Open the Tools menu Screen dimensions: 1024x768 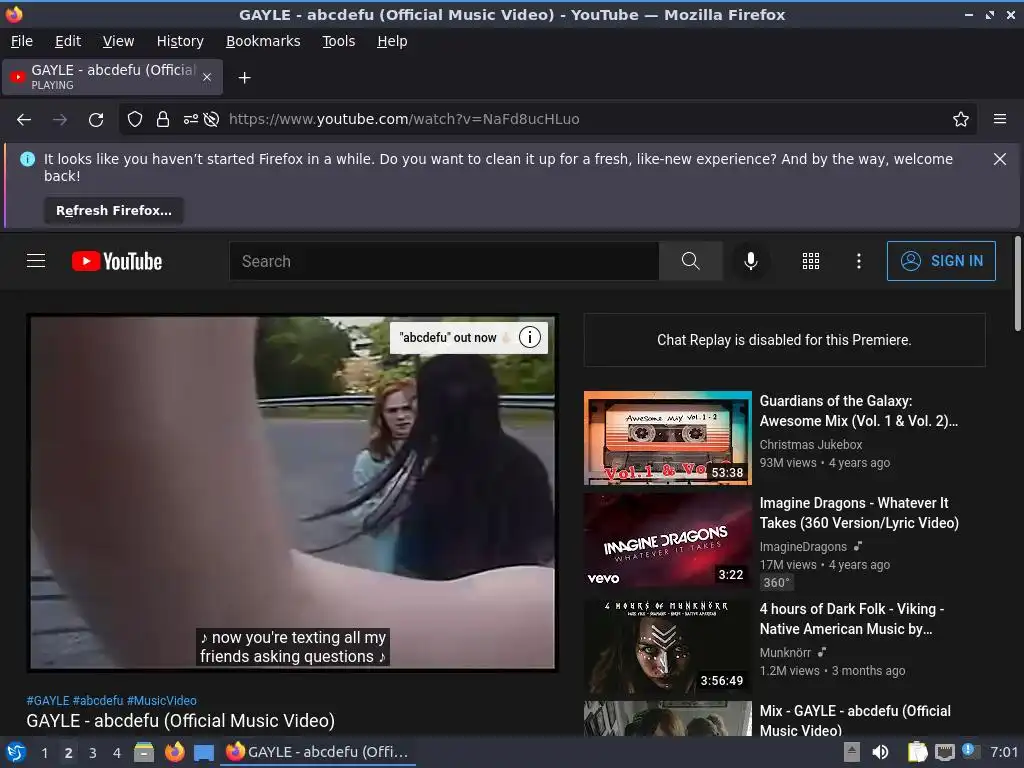tap(338, 41)
